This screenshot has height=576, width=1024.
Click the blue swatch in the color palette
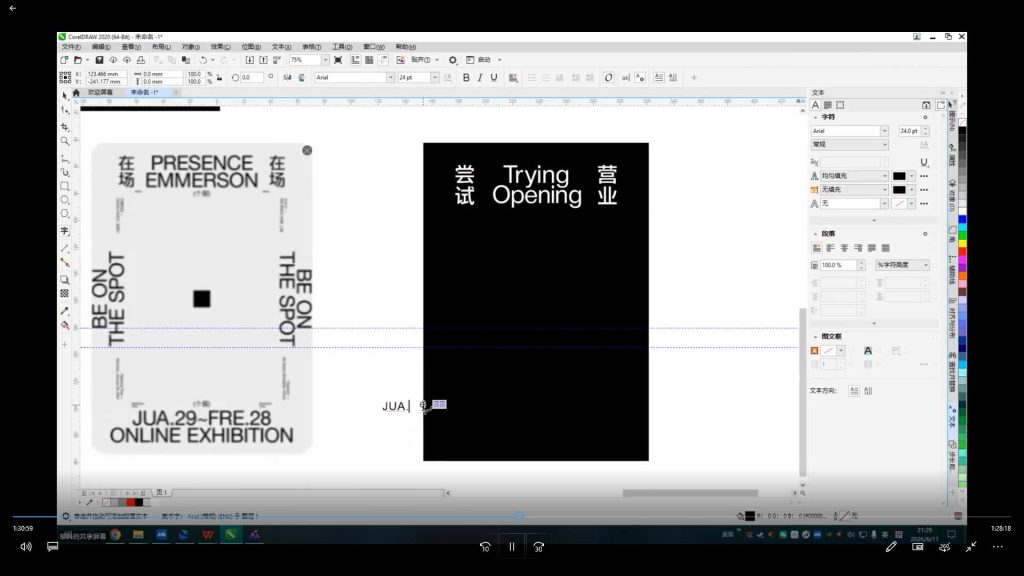962,220
